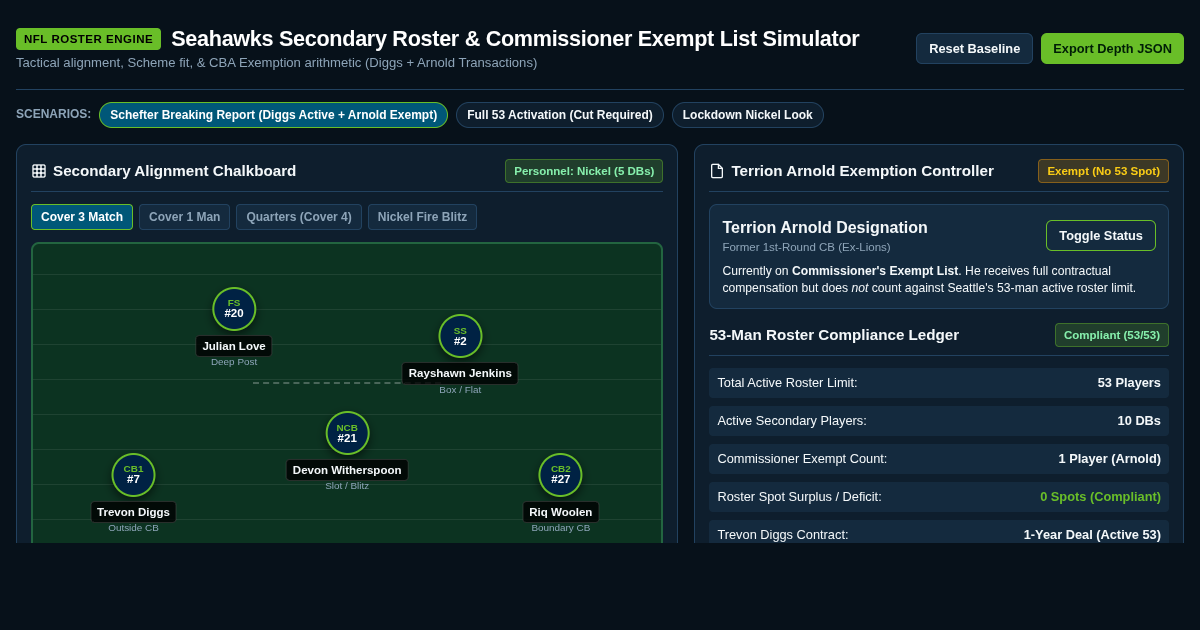
Task: Click Toggle Status for Arnold designation
Action: tap(1100, 235)
